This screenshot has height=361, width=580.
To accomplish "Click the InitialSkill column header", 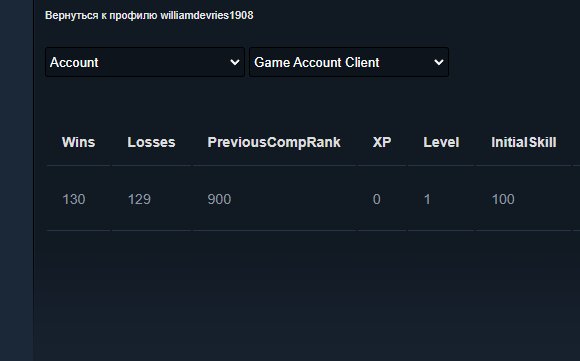I will pyautogui.click(x=523, y=142).
